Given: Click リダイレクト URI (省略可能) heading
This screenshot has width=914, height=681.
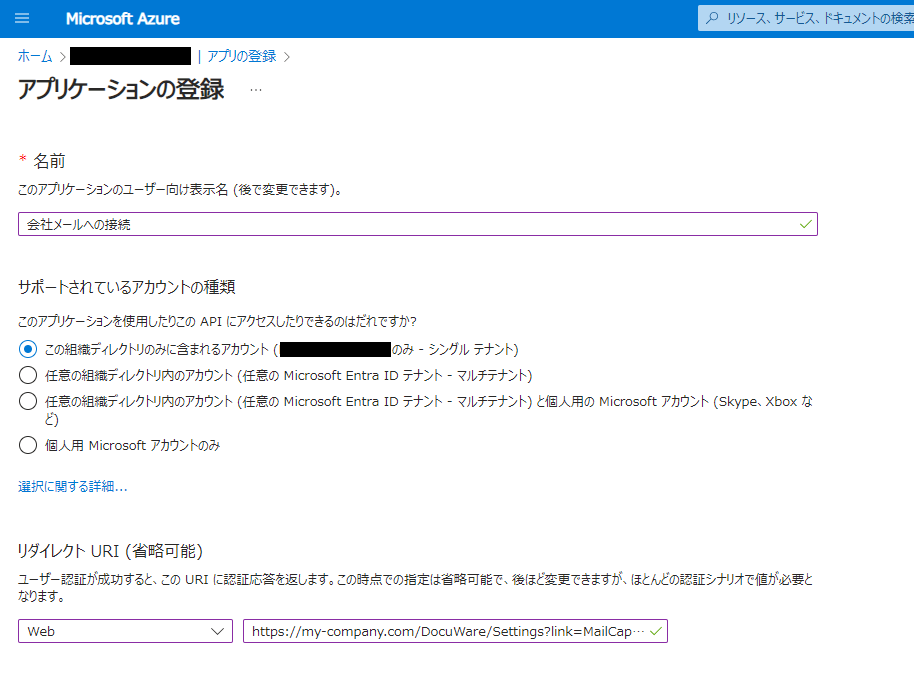Looking at the screenshot, I should (x=110, y=551).
